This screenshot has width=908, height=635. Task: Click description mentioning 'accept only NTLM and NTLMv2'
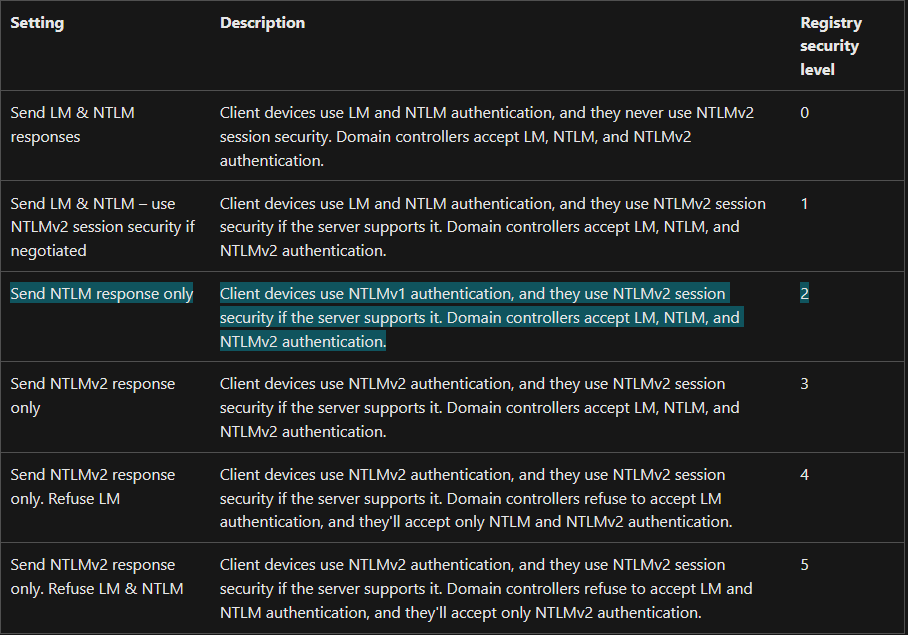tap(476, 498)
